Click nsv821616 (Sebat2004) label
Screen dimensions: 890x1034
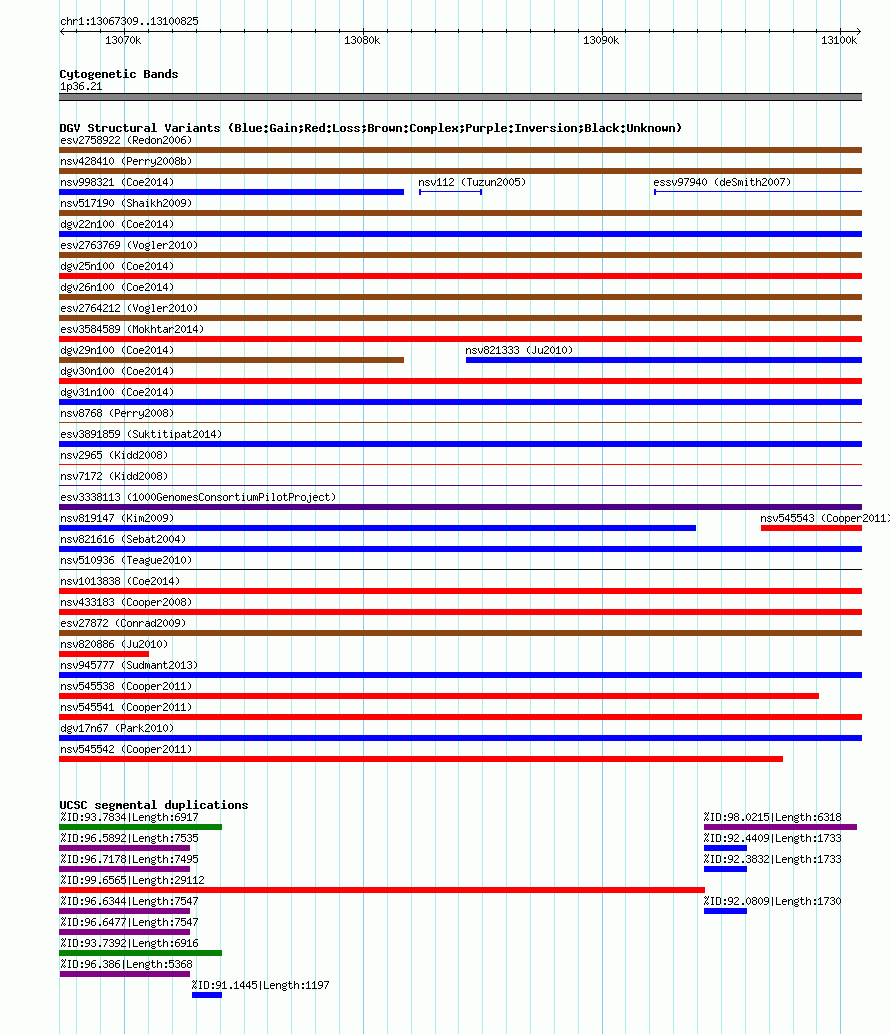point(123,539)
